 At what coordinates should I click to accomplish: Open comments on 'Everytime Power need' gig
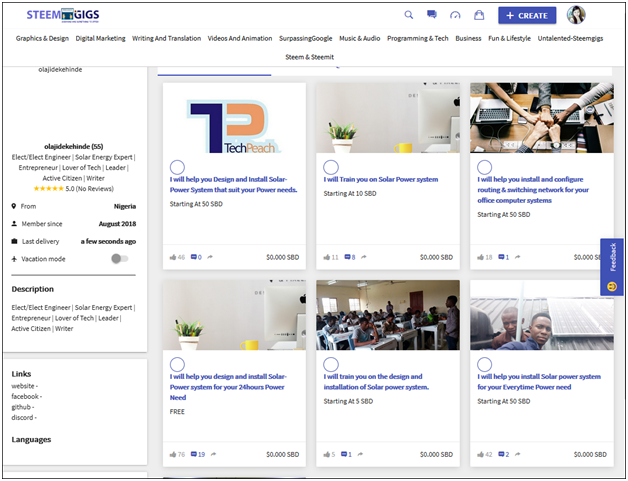504,454
